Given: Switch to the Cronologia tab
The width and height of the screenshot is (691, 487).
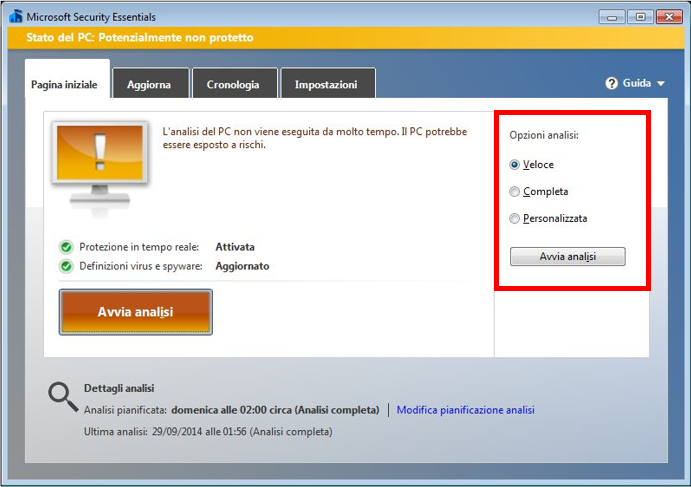Looking at the screenshot, I should click(233, 84).
